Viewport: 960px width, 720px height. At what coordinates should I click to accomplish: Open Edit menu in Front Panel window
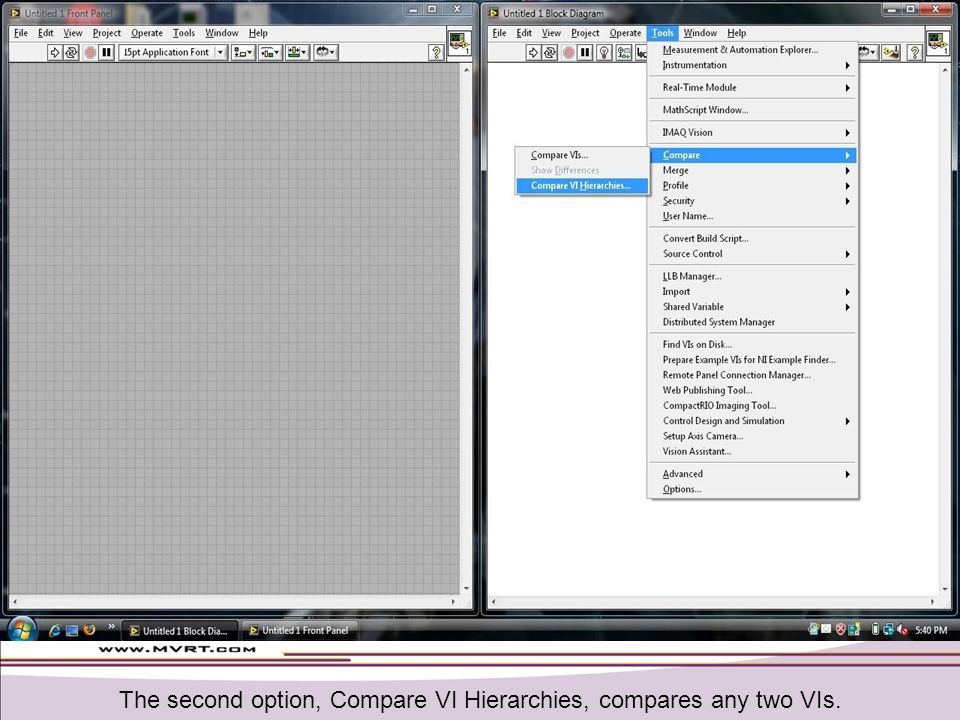click(x=45, y=33)
